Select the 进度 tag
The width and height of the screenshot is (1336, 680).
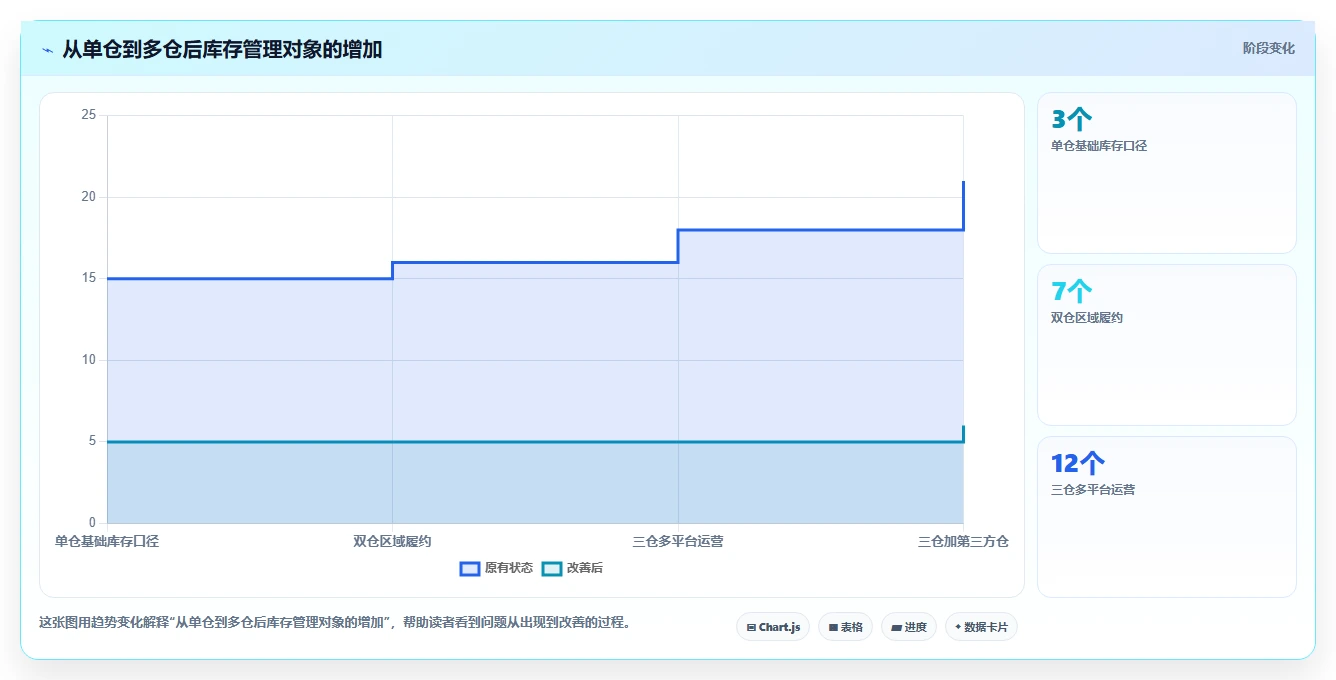pyautogui.click(x=909, y=627)
